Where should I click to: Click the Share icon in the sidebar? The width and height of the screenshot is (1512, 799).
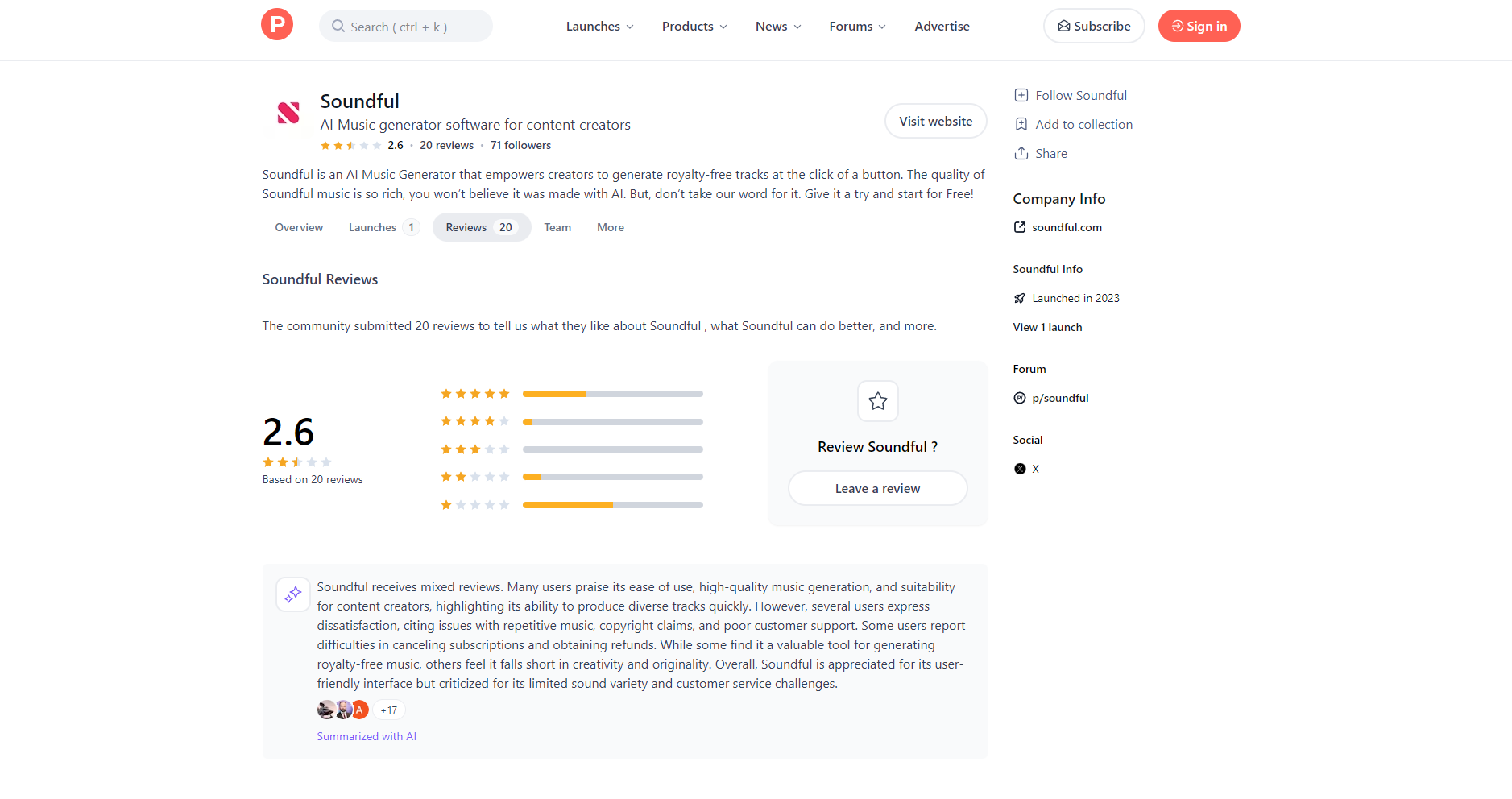point(1021,153)
